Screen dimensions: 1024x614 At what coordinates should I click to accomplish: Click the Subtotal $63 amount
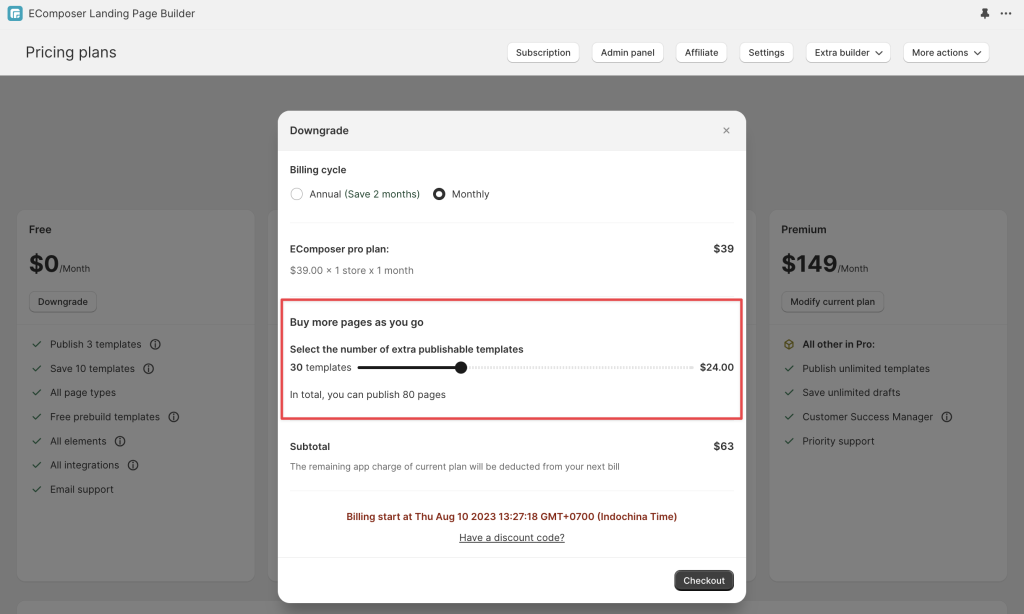pyautogui.click(x=724, y=446)
